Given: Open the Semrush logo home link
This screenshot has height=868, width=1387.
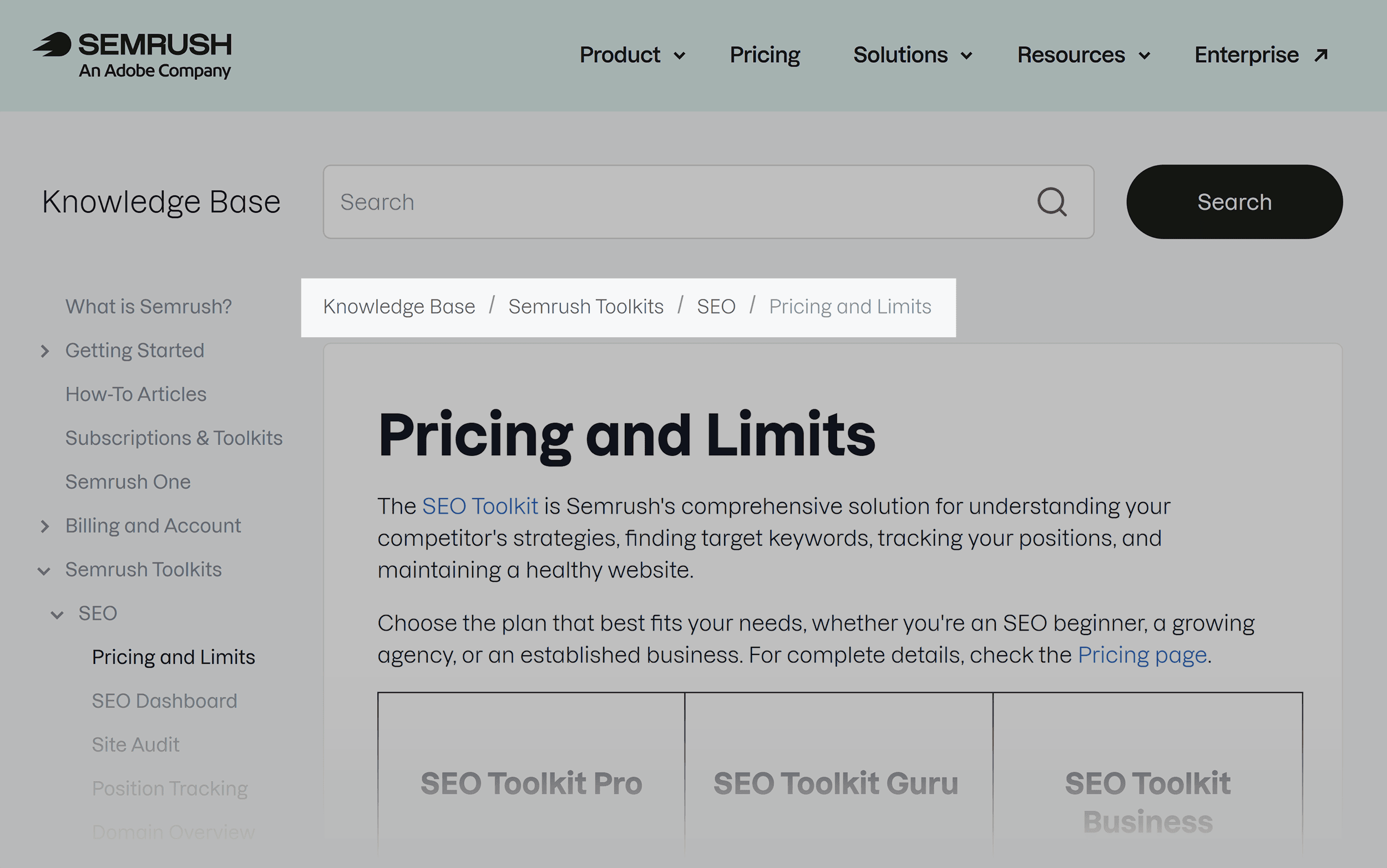Looking at the screenshot, I should [132, 55].
